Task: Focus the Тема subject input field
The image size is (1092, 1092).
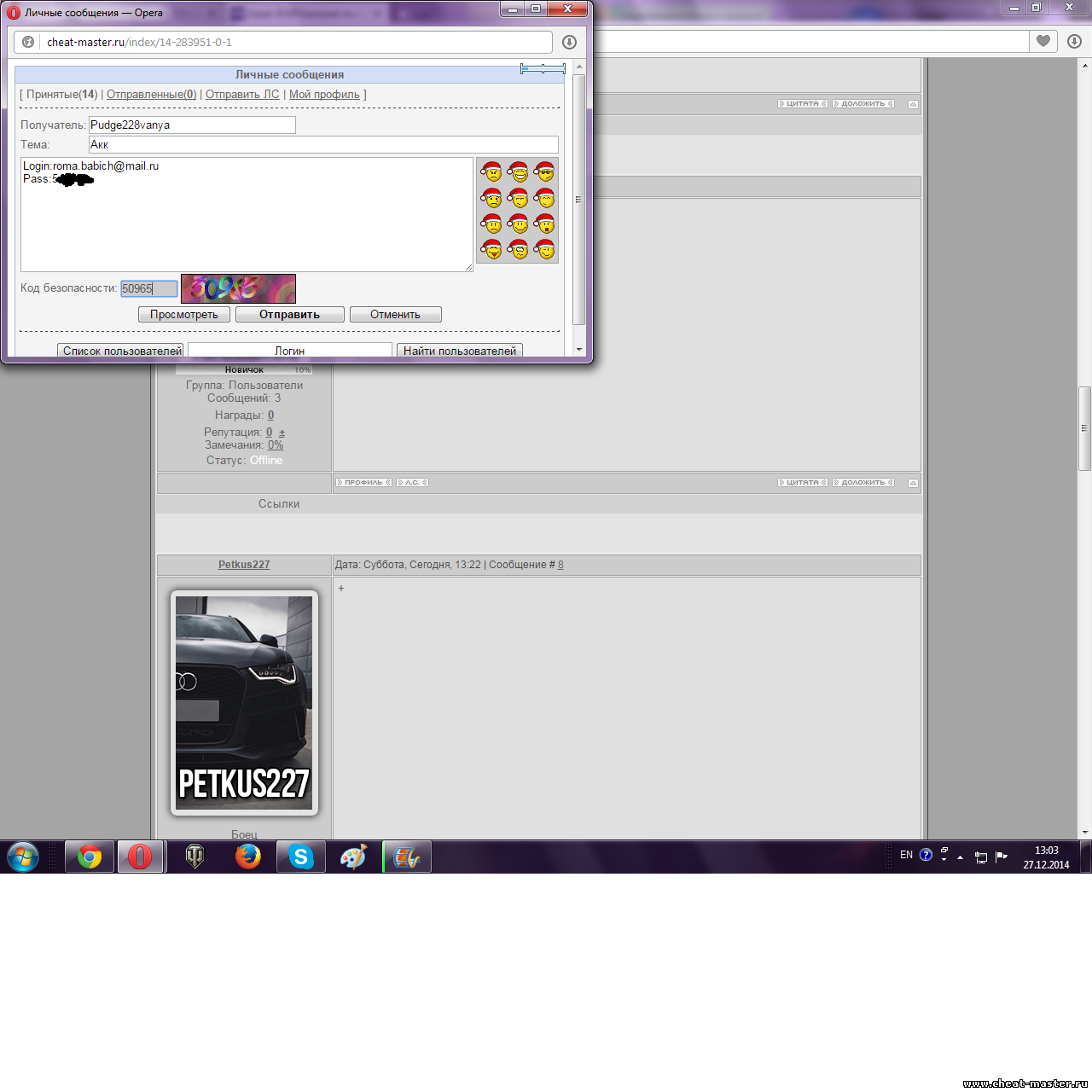Action: click(323, 145)
